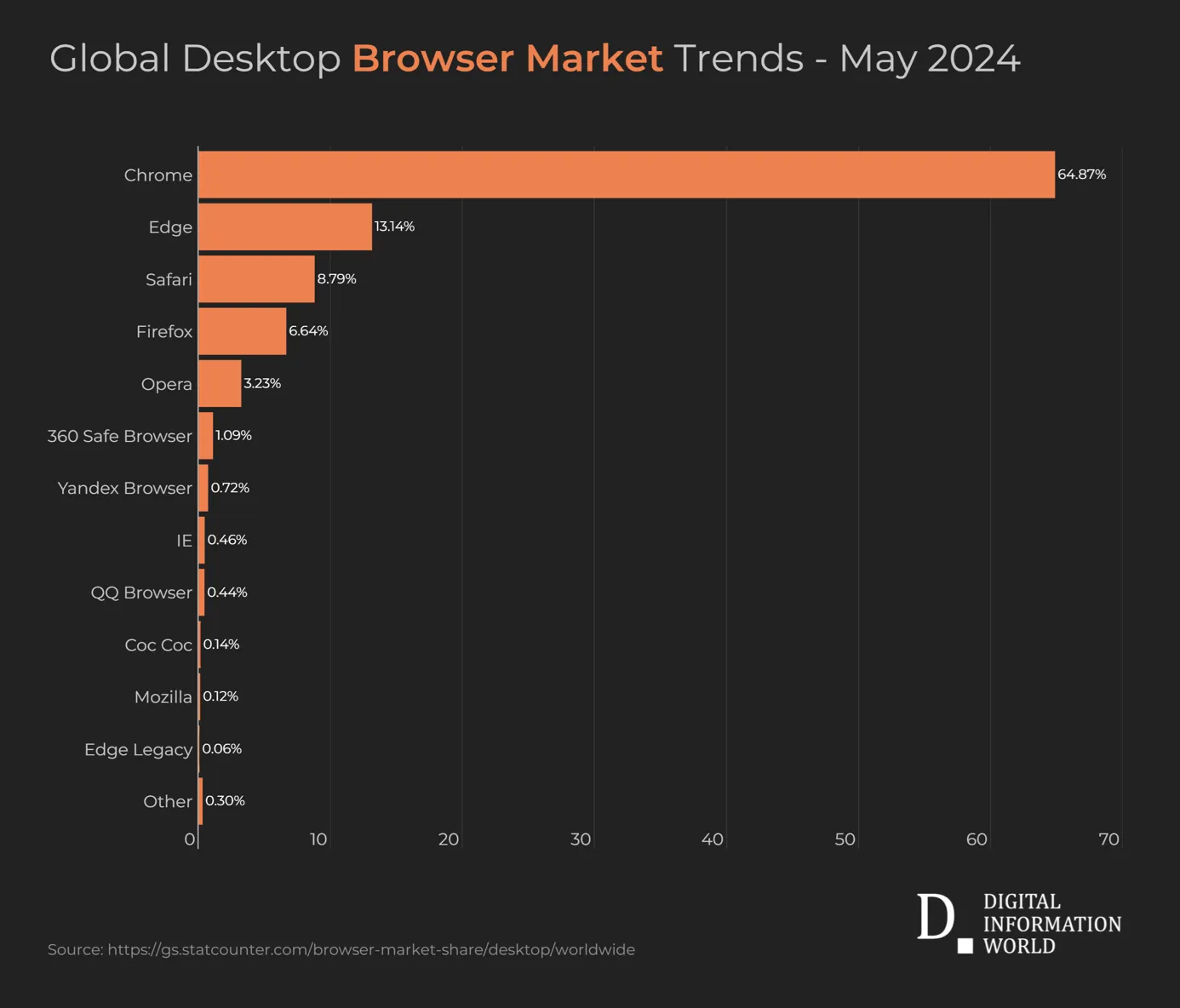The height and width of the screenshot is (1008, 1180).
Task: Click the 'Mozilla' axis label
Action: coord(163,697)
